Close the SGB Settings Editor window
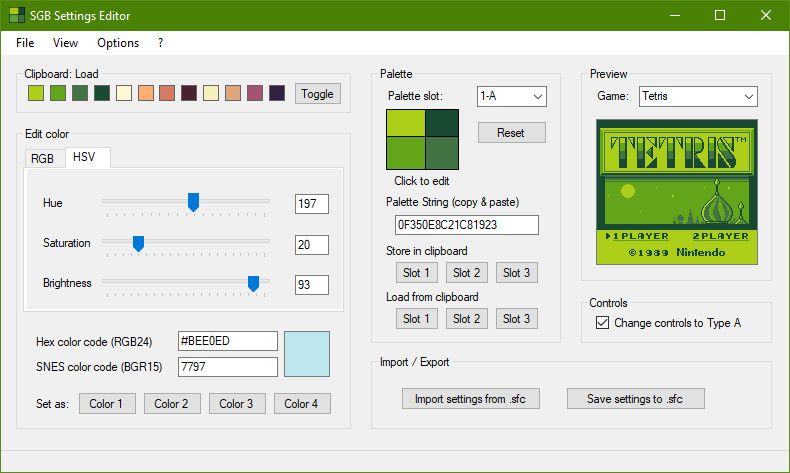The height and width of the screenshot is (473, 790). (766, 15)
